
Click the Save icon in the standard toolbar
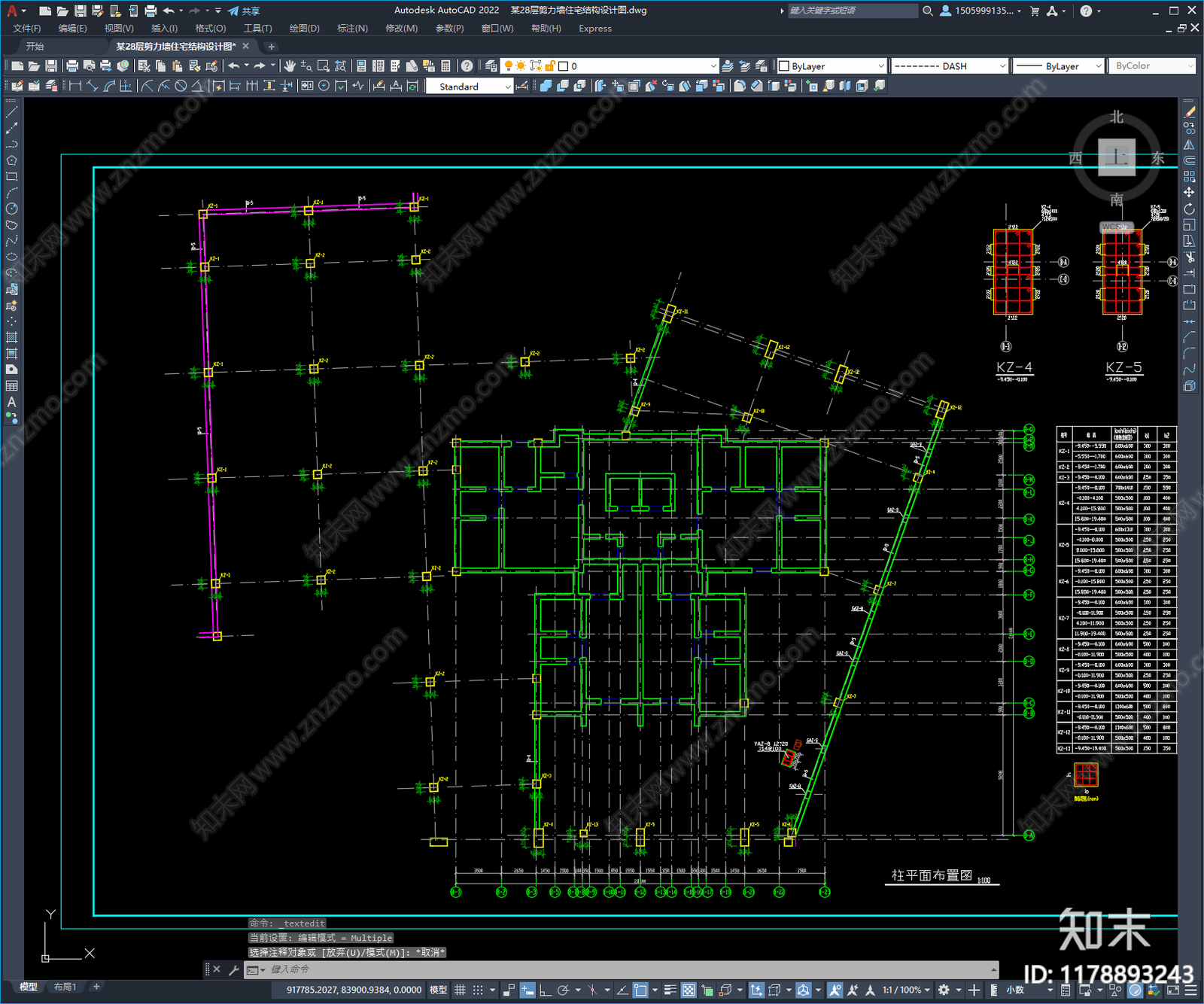click(51, 66)
